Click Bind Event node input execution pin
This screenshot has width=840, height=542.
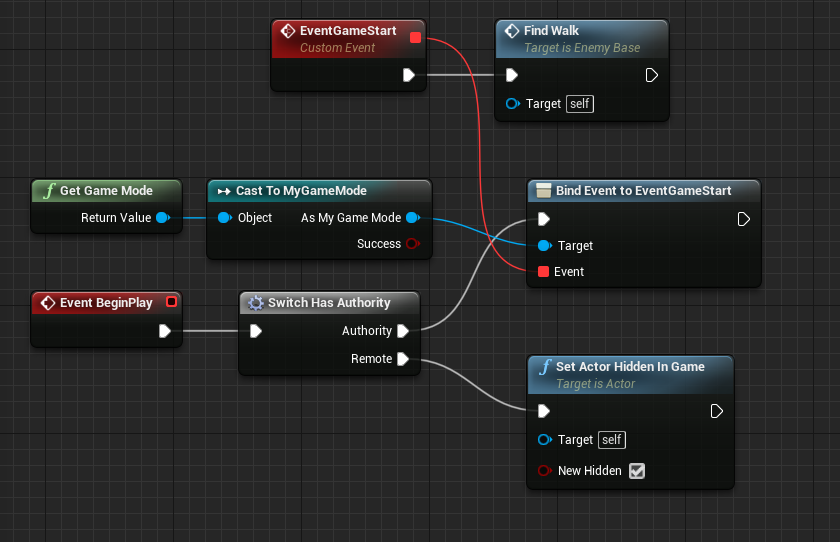pos(544,219)
